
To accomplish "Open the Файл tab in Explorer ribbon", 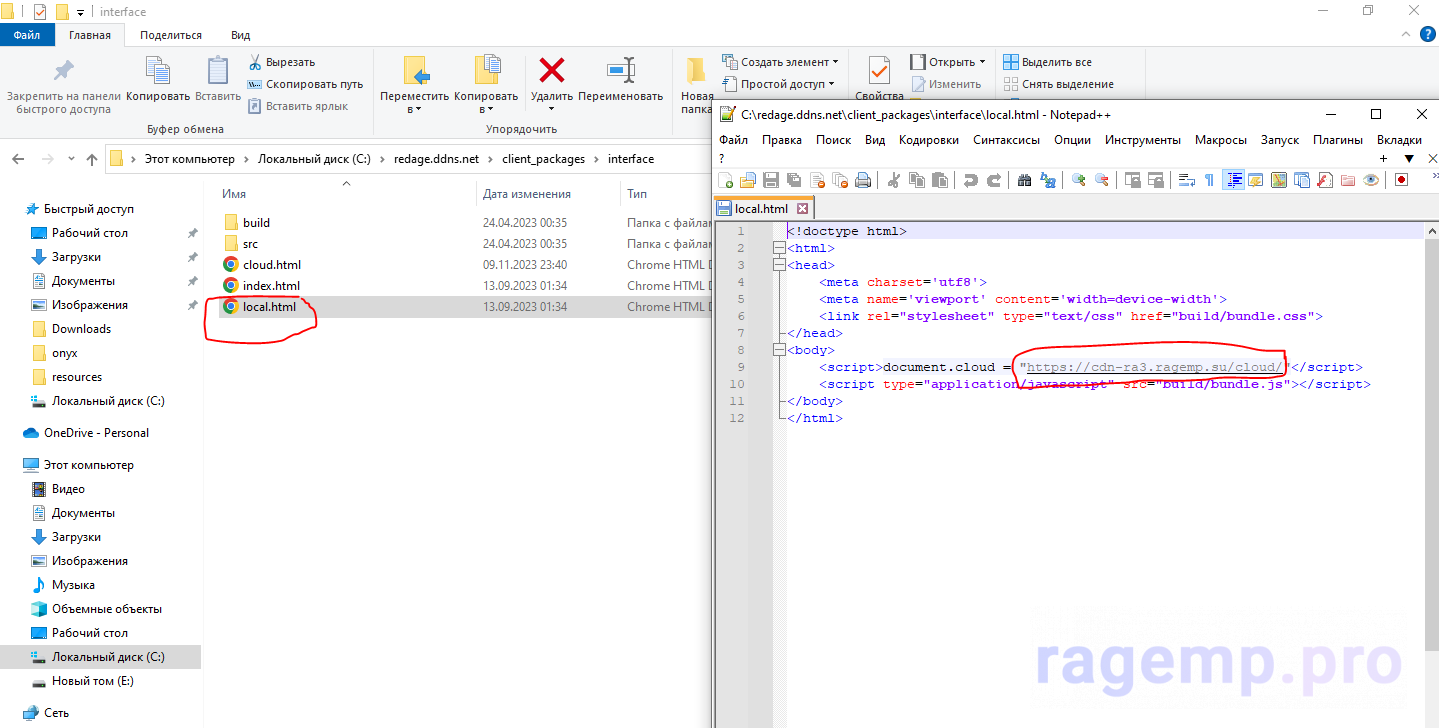I will (x=27, y=35).
